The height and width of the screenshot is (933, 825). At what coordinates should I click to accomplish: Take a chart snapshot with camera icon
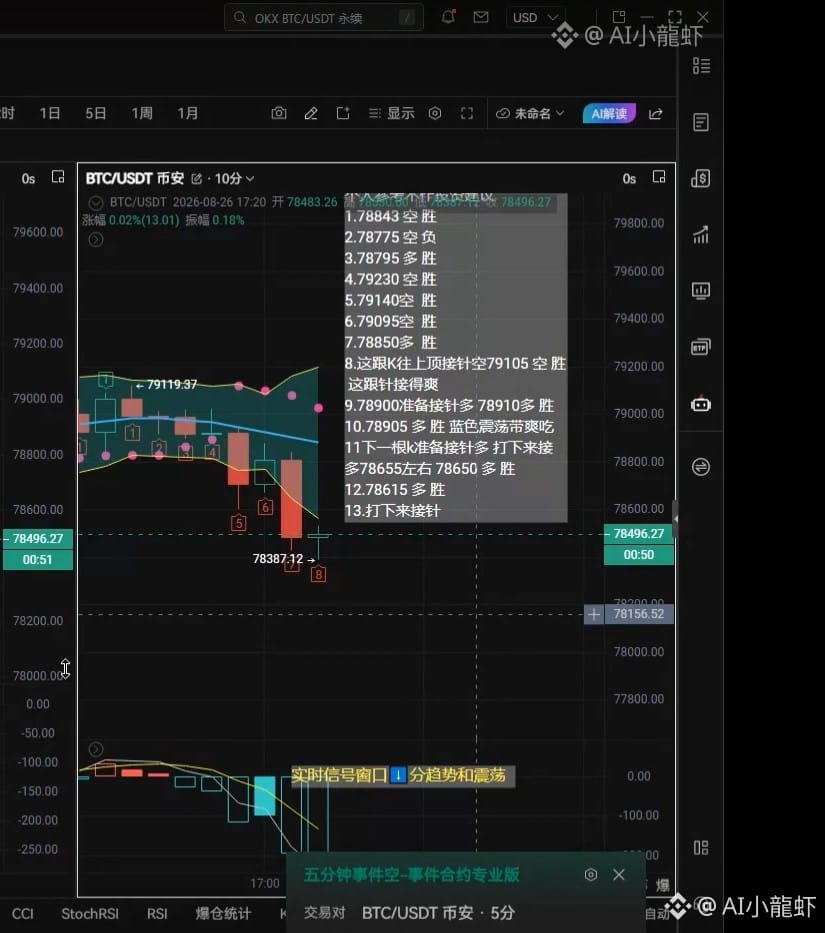[279, 113]
